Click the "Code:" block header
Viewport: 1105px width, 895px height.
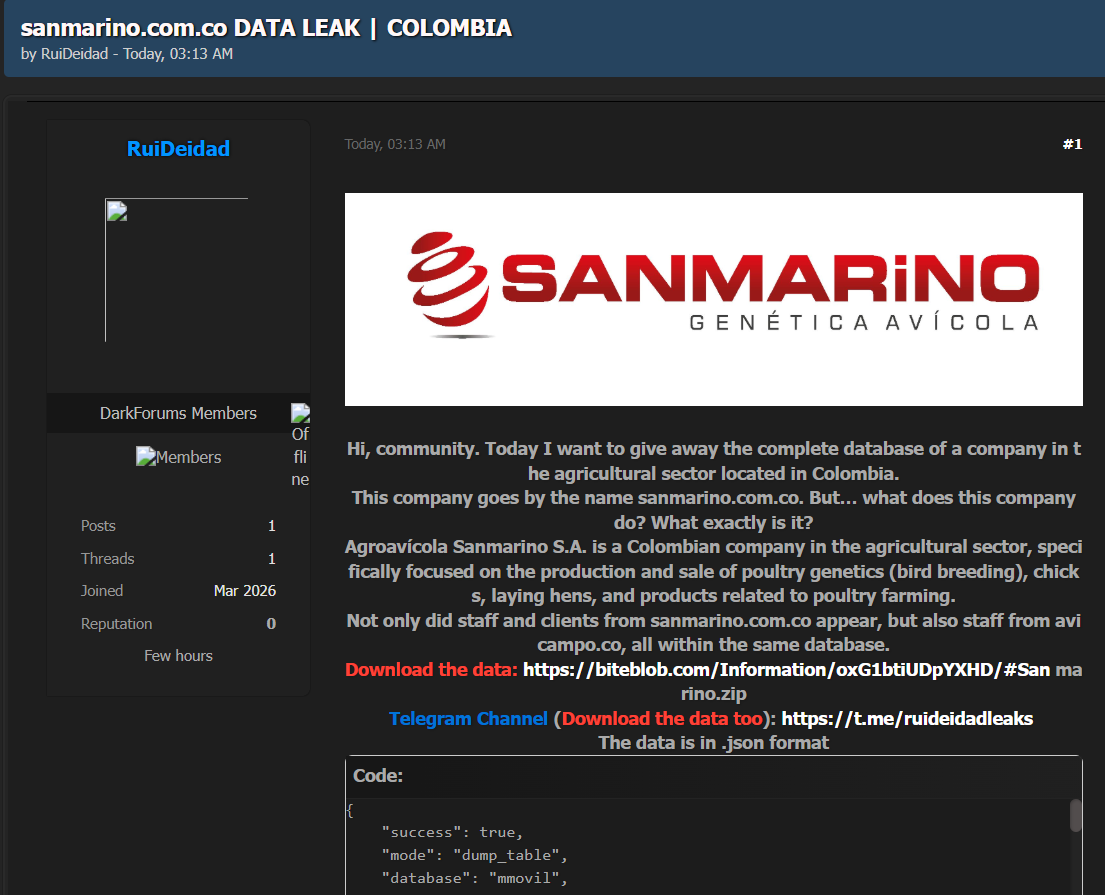(x=378, y=776)
